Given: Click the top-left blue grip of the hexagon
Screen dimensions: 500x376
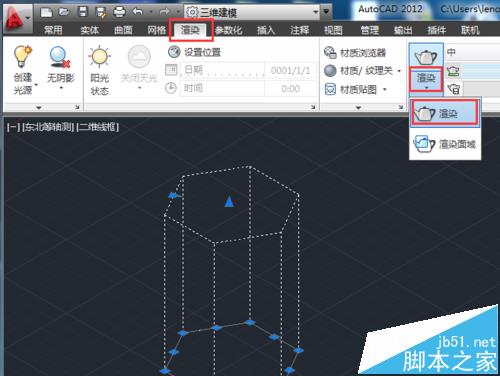Looking at the screenshot, I should 173,195.
